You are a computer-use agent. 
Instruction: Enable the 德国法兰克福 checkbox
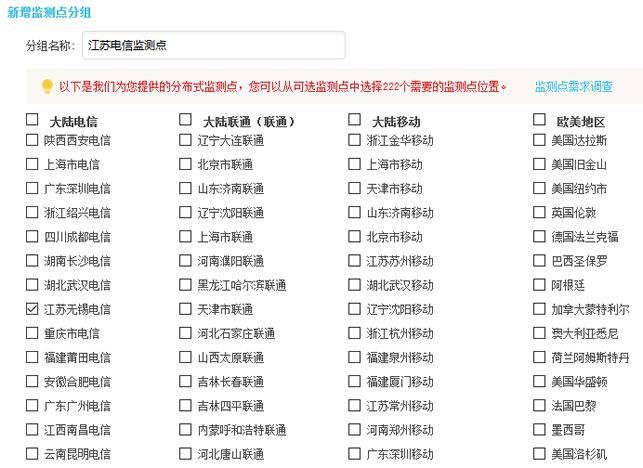pos(540,237)
